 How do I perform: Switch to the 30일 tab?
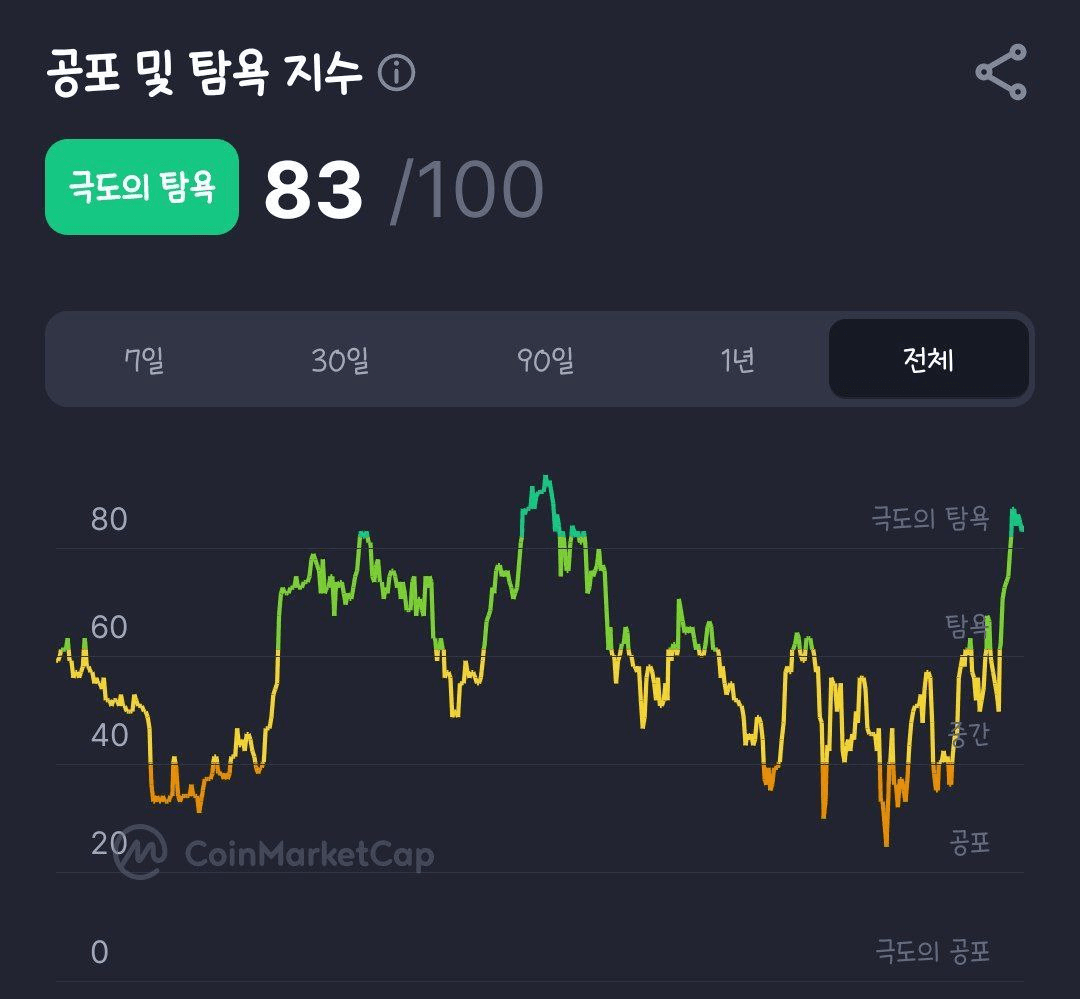[x=340, y=360]
